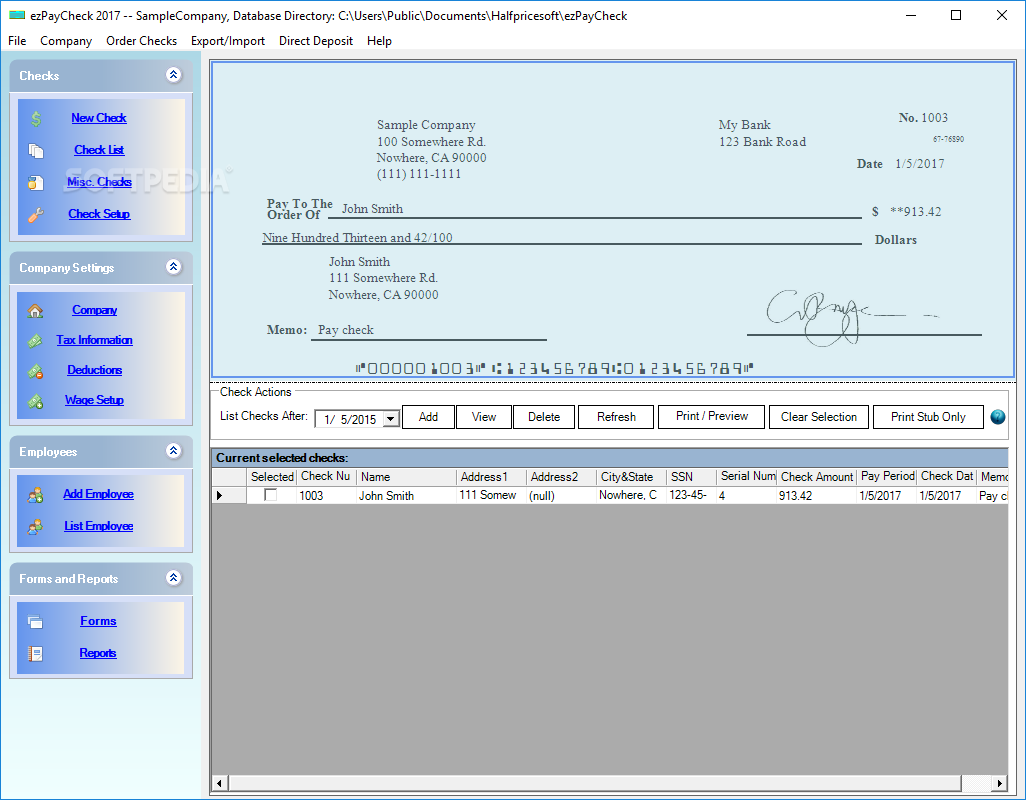Image resolution: width=1026 pixels, height=800 pixels.
Task: Click the documents icon beside Check List
Action: (x=36, y=150)
